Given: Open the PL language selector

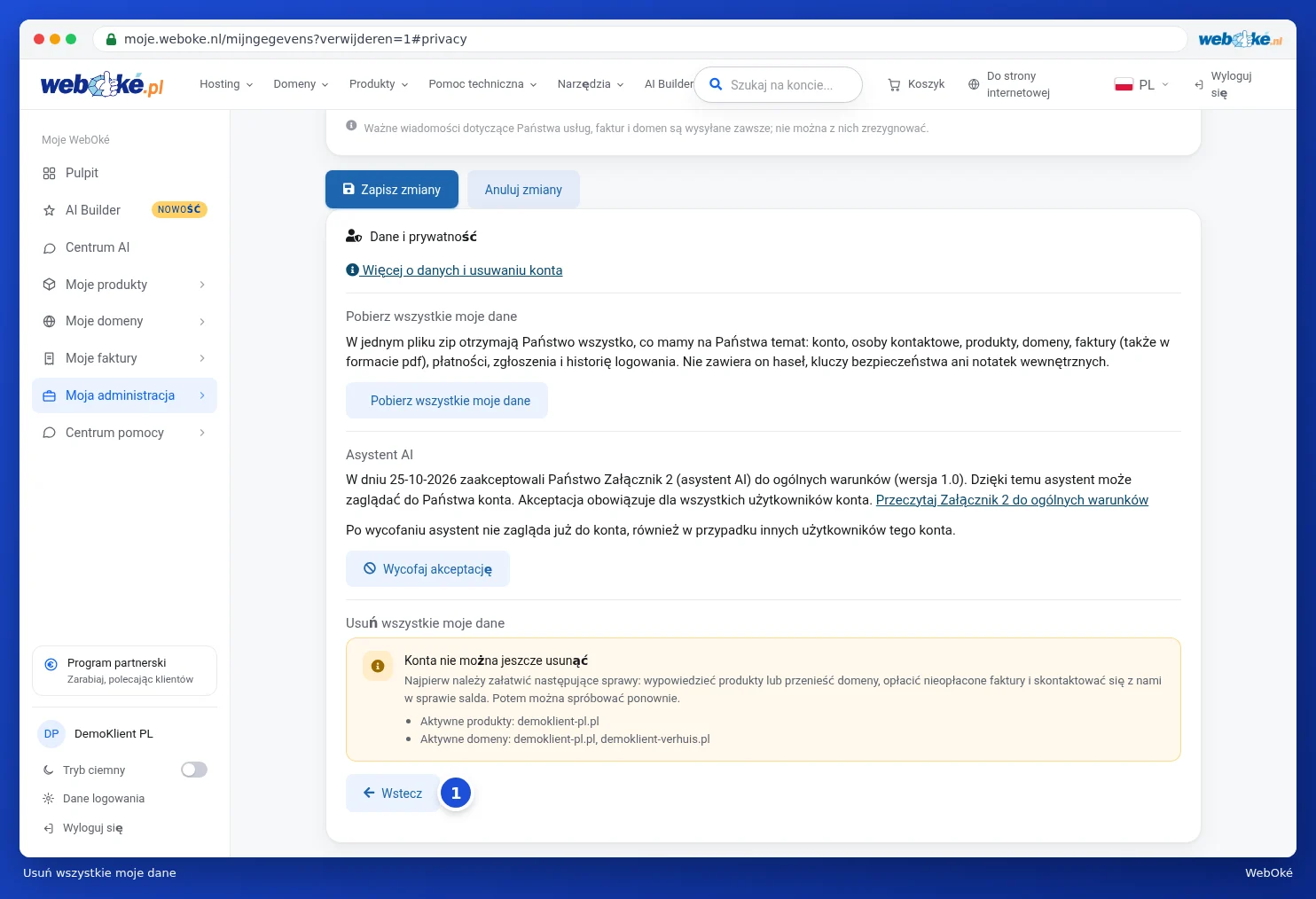Looking at the screenshot, I should (x=1142, y=84).
